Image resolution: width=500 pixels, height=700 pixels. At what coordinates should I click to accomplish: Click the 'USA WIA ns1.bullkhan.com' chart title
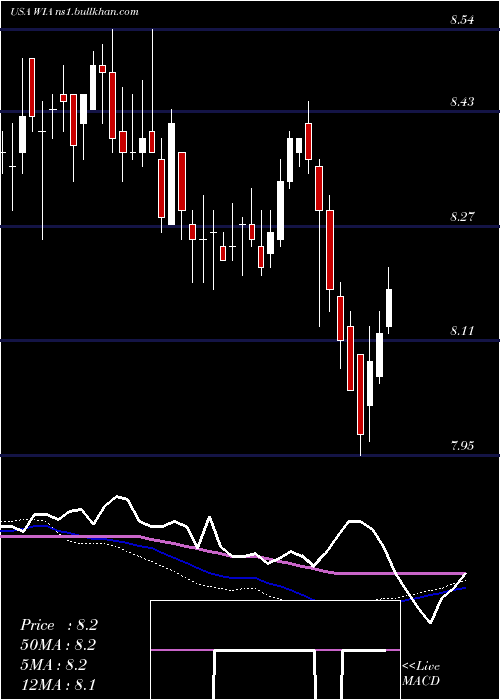74,12
